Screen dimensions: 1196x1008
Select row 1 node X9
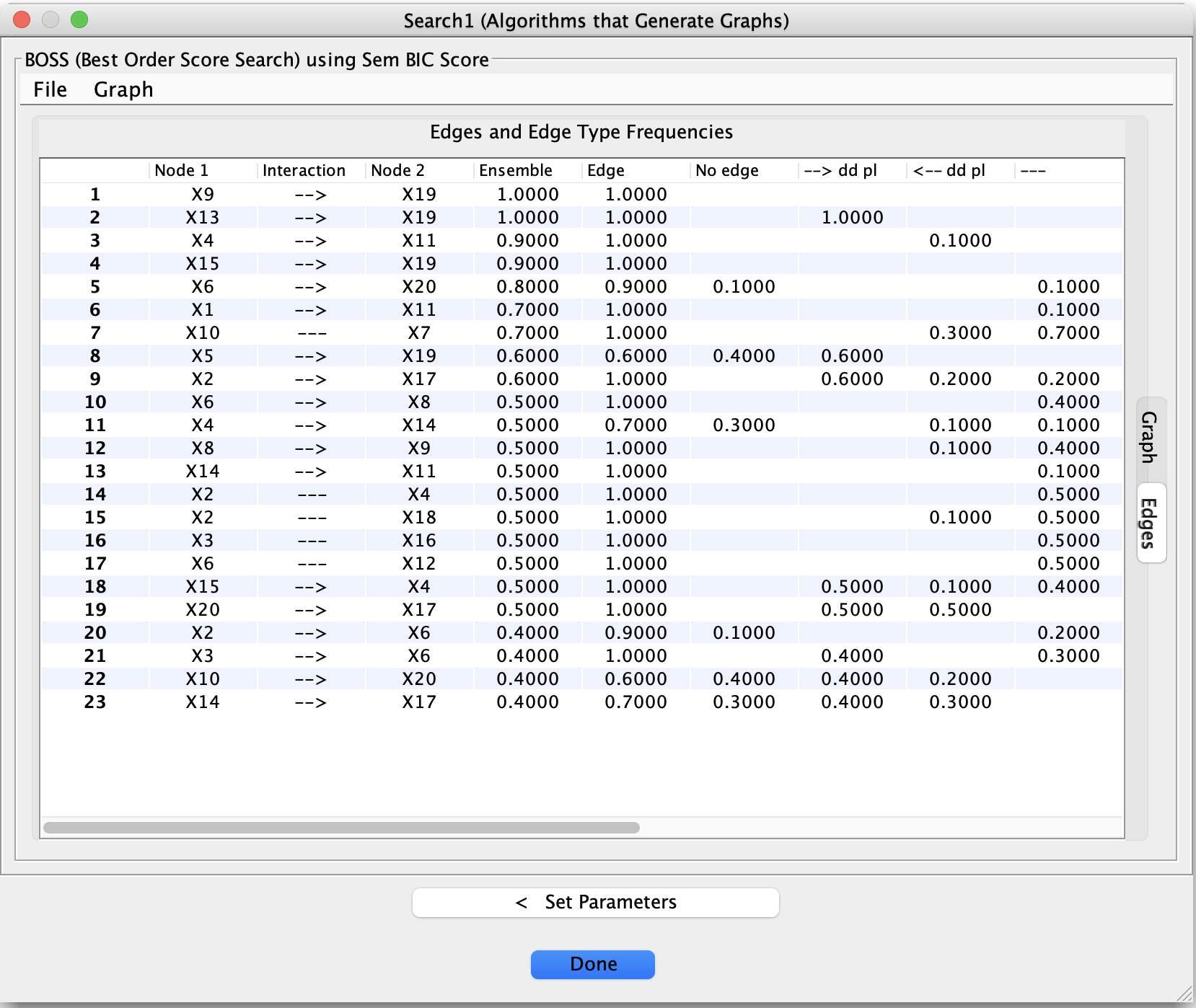pos(203,194)
